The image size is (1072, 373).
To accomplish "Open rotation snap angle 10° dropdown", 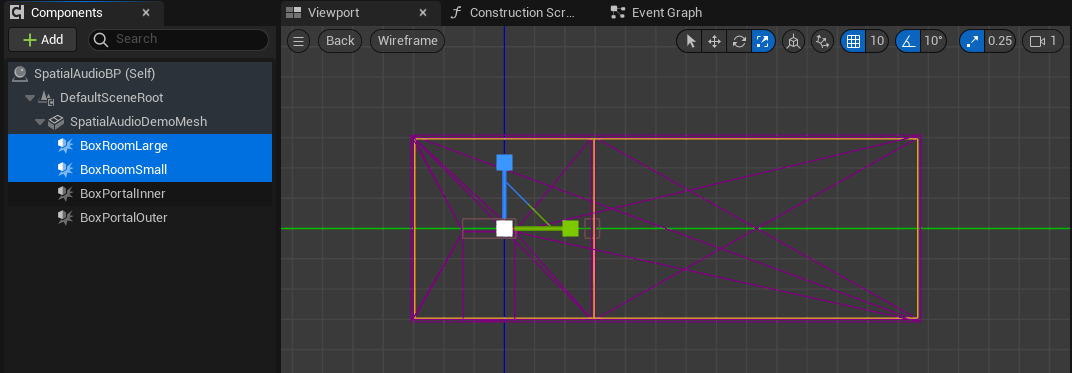I will point(934,41).
